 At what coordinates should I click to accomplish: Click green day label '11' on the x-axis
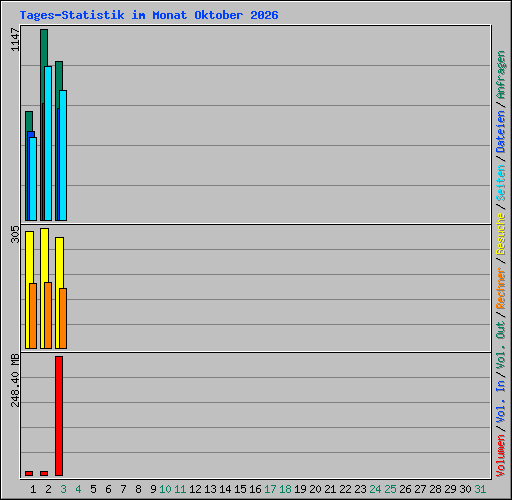coord(180,489)
